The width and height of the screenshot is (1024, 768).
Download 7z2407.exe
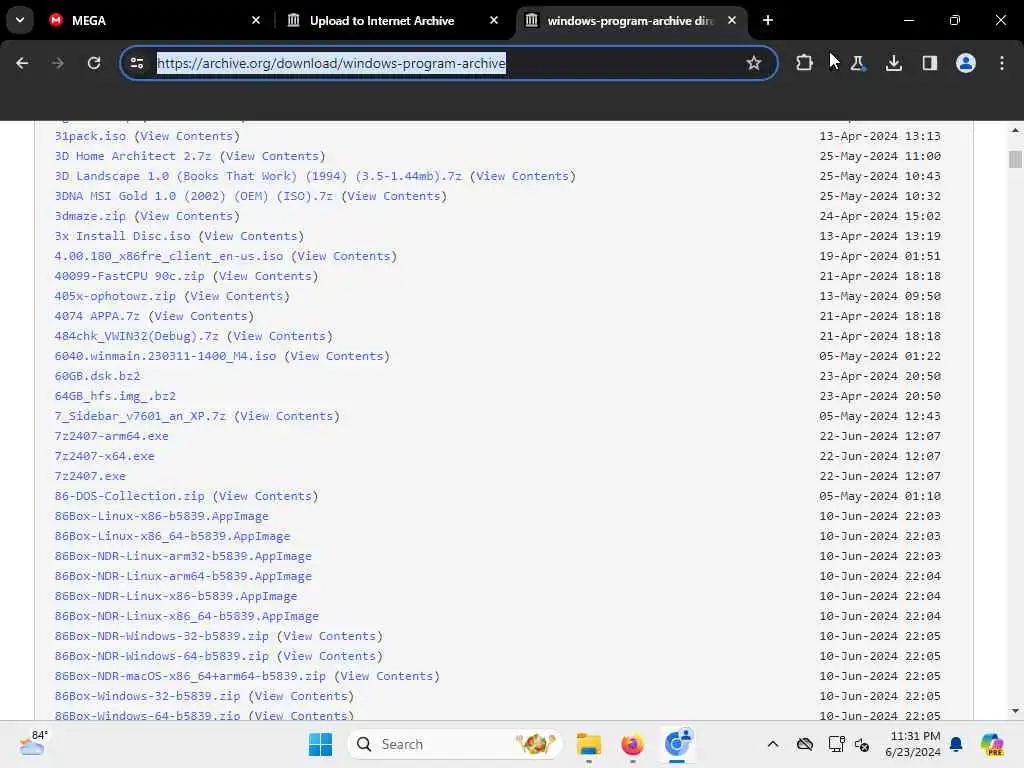coord(90,476)
